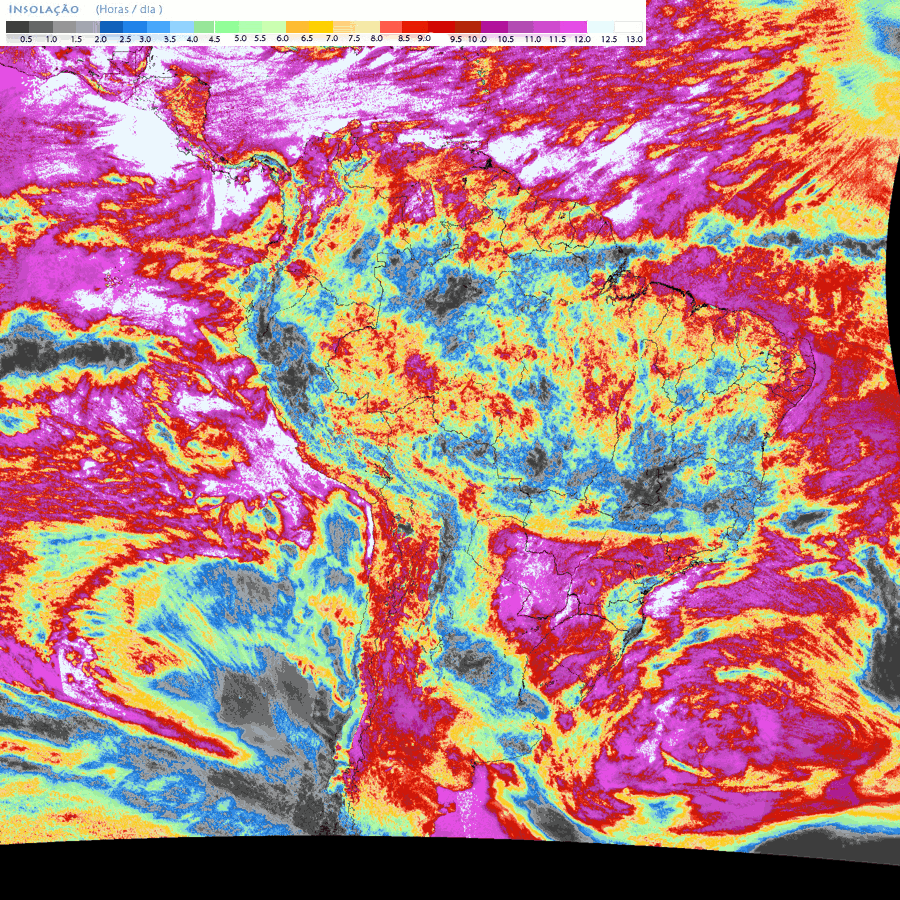
Task: Select the orange swatch left of 6.5
Action: [298, 27]
